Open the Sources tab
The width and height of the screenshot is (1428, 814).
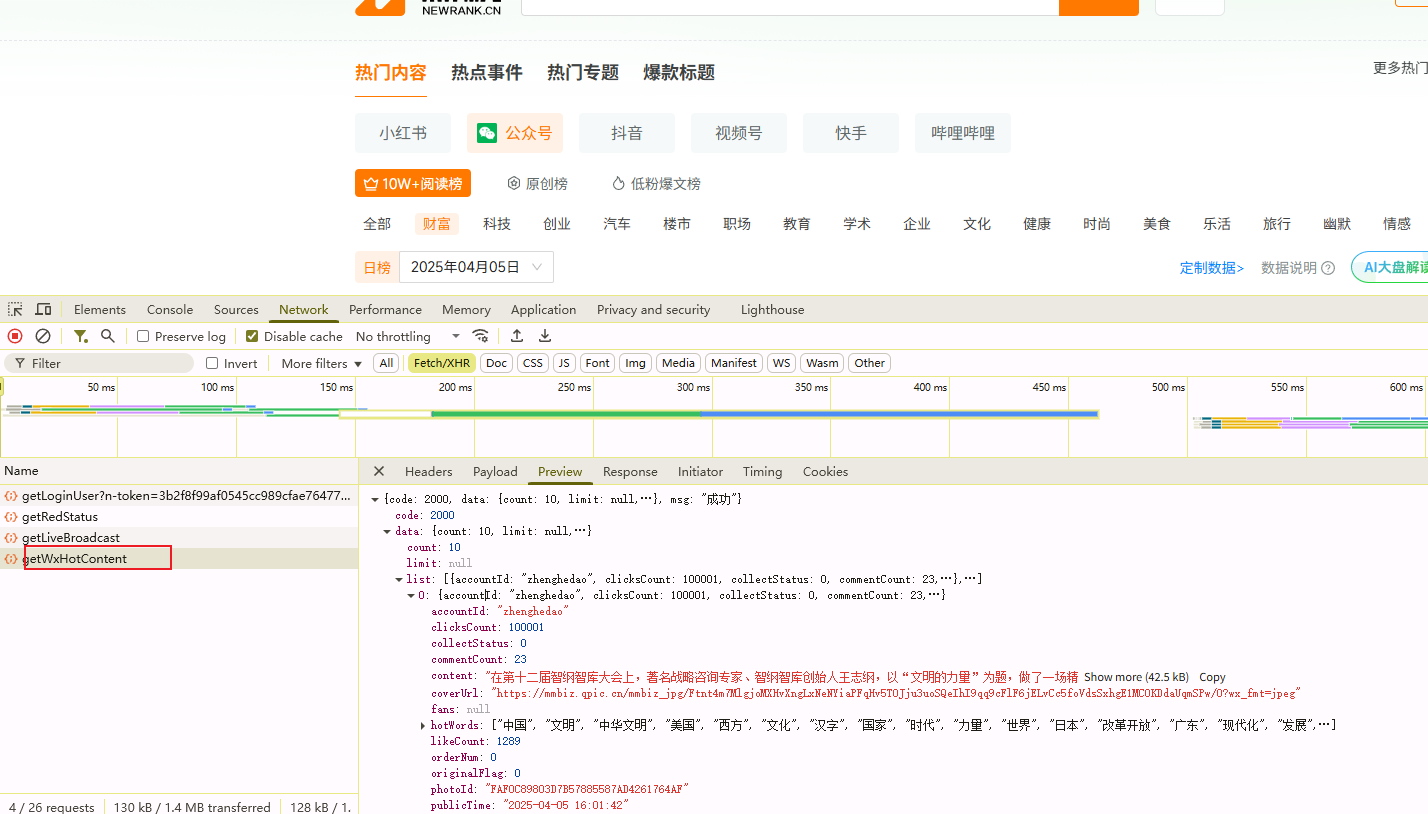(x=236, y=310)
